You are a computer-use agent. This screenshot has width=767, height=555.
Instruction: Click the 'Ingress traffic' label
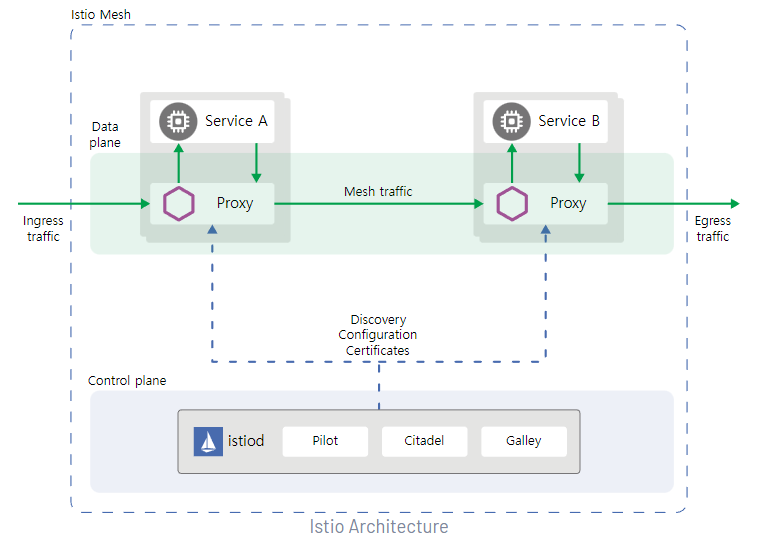coord(43,228)
